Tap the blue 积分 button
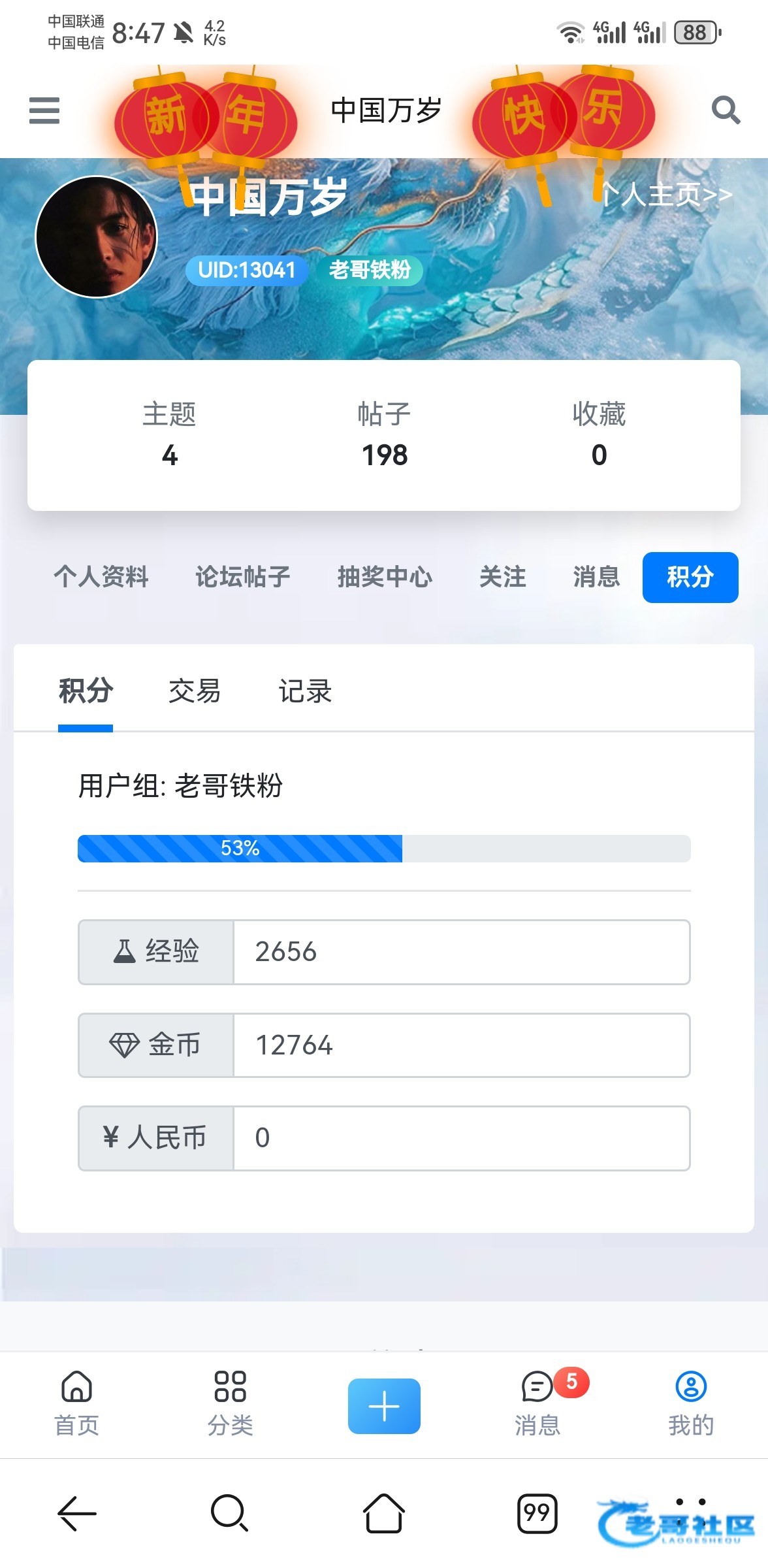Viewport: 768px width, 1568px height. (690, 577)
